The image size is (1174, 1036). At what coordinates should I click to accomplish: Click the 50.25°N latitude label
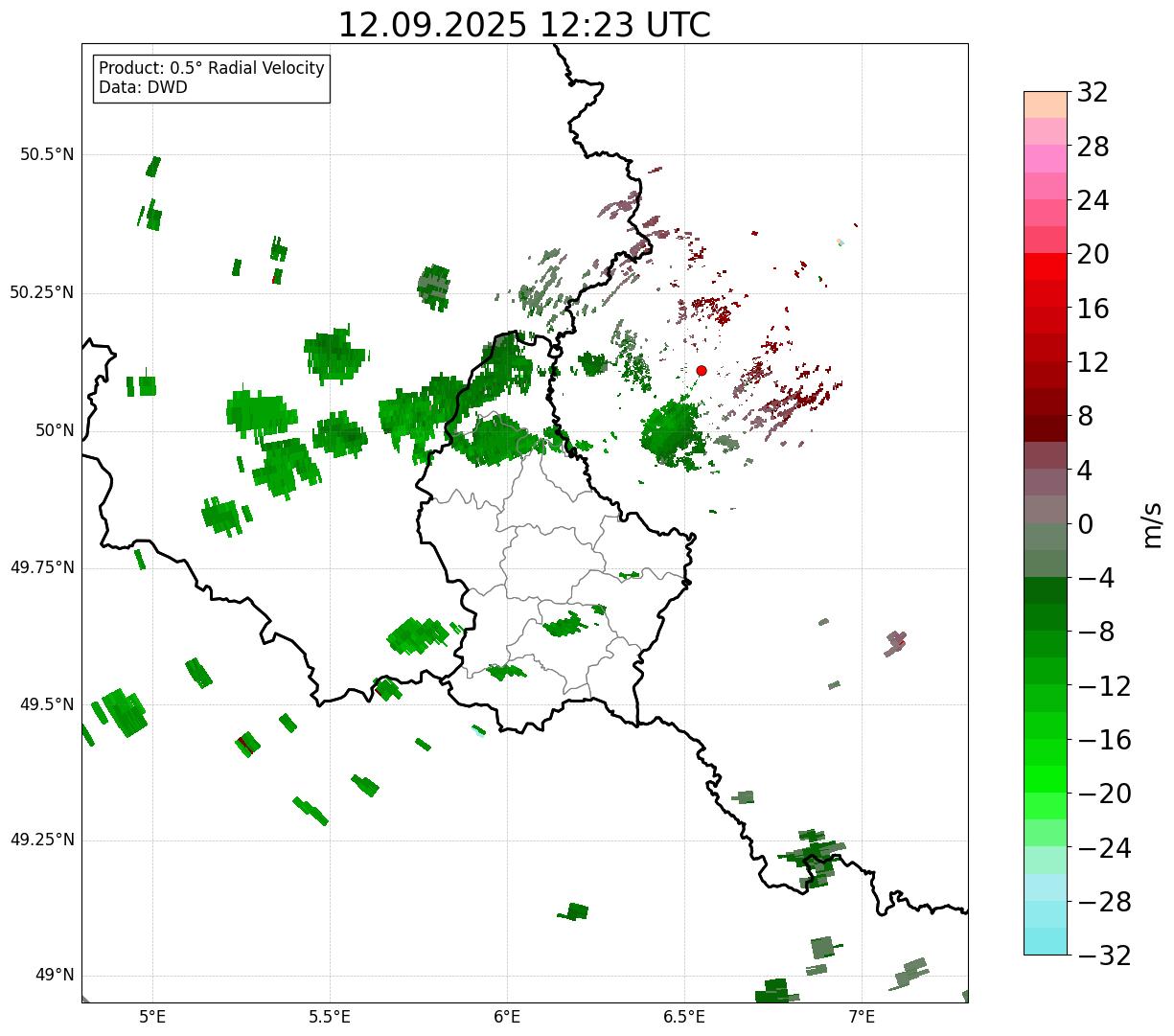[x=42, y=292]
